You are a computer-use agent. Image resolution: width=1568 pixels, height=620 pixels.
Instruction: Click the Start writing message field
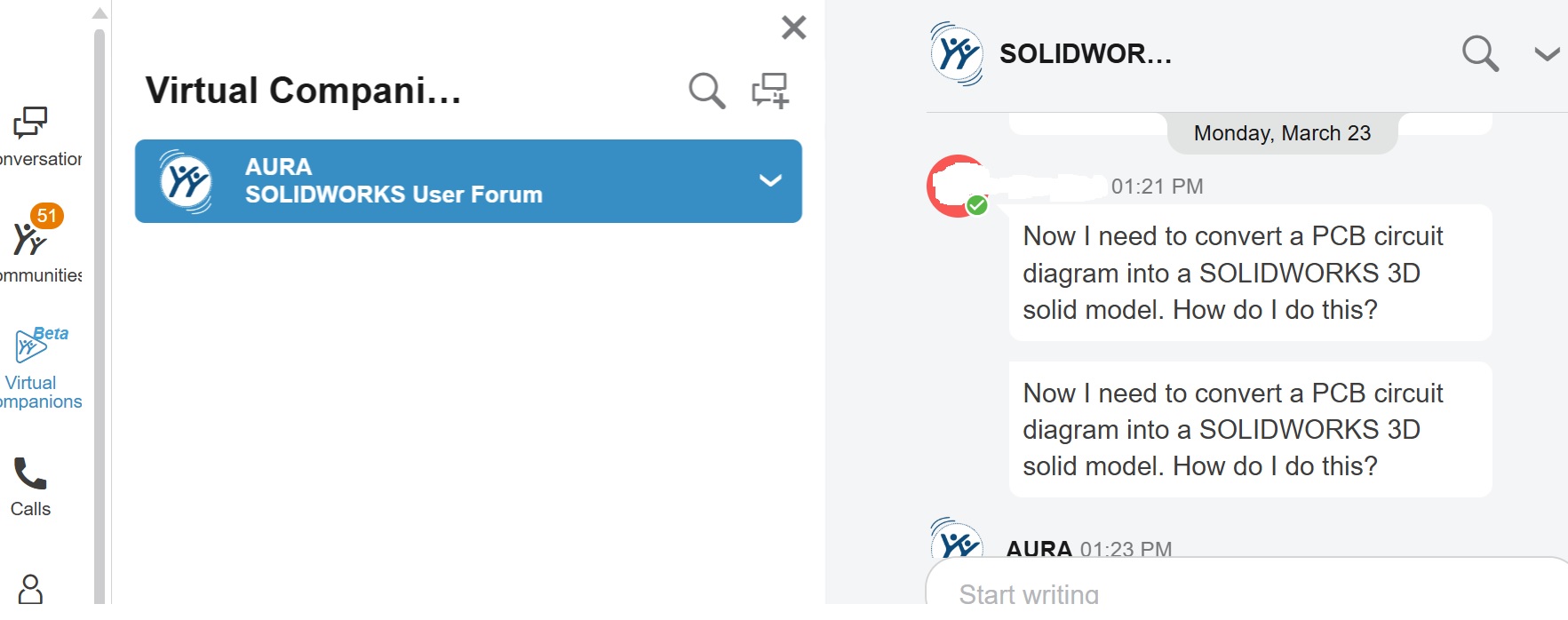tap(1244, 592)
